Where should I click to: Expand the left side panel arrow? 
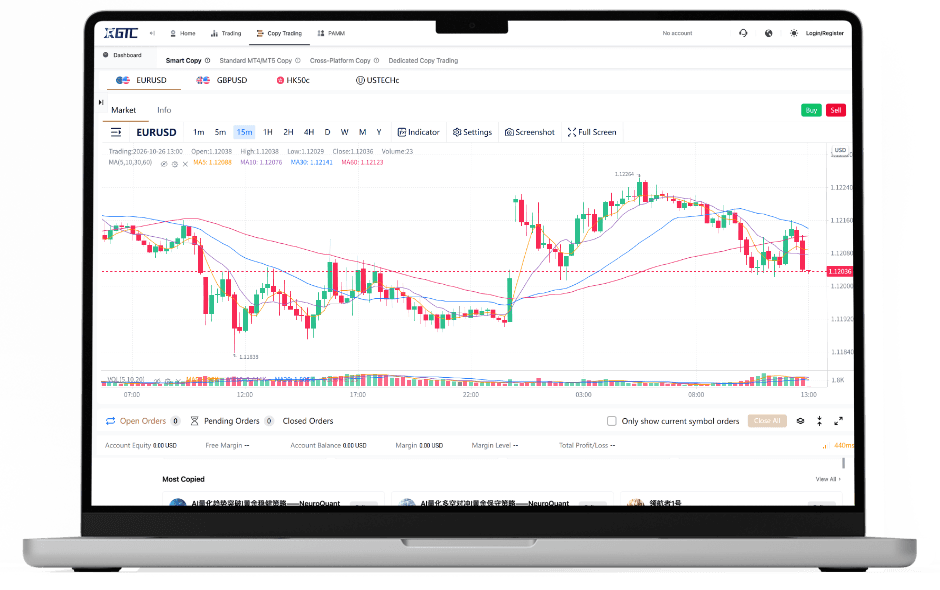tap(101, 103)
